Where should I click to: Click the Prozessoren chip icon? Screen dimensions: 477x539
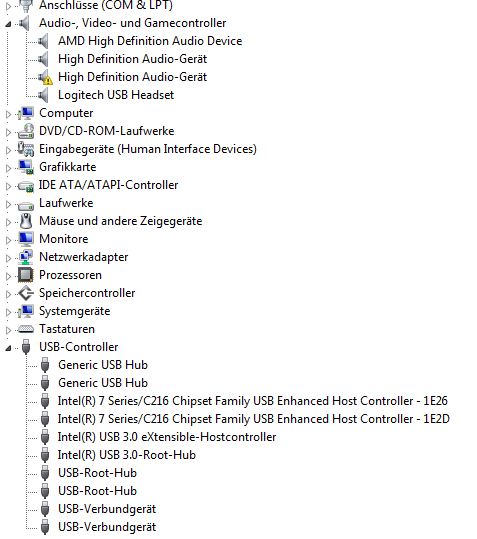(26, 275)
